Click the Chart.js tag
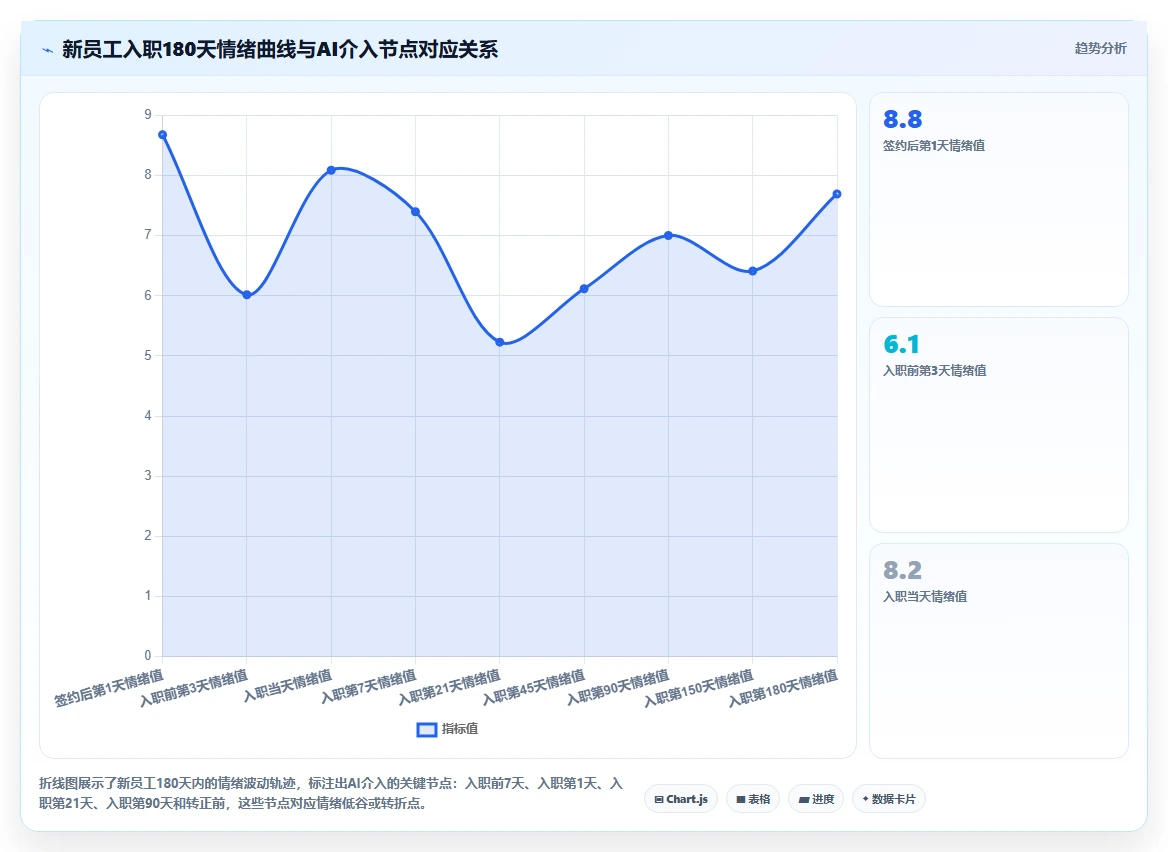Image resolution: width=1168 pixels, height=852 pixels. [681, 799]
